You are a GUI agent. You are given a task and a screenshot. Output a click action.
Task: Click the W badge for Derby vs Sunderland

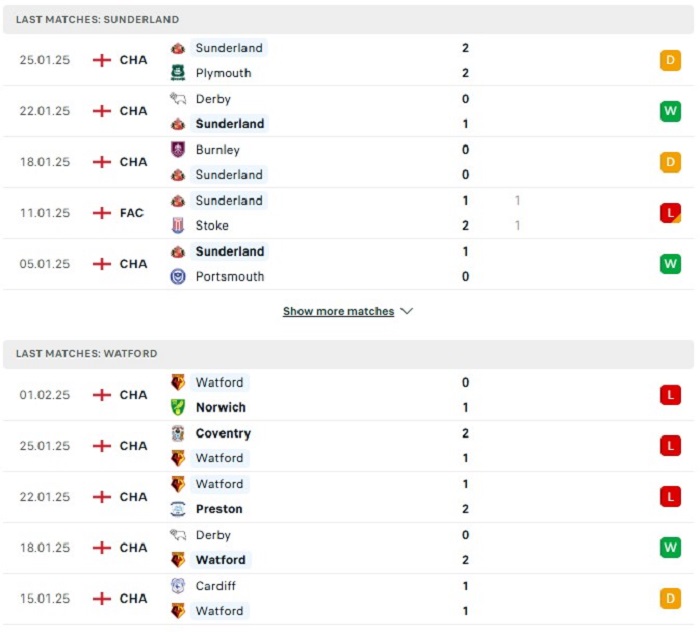(x=670, y=111)
